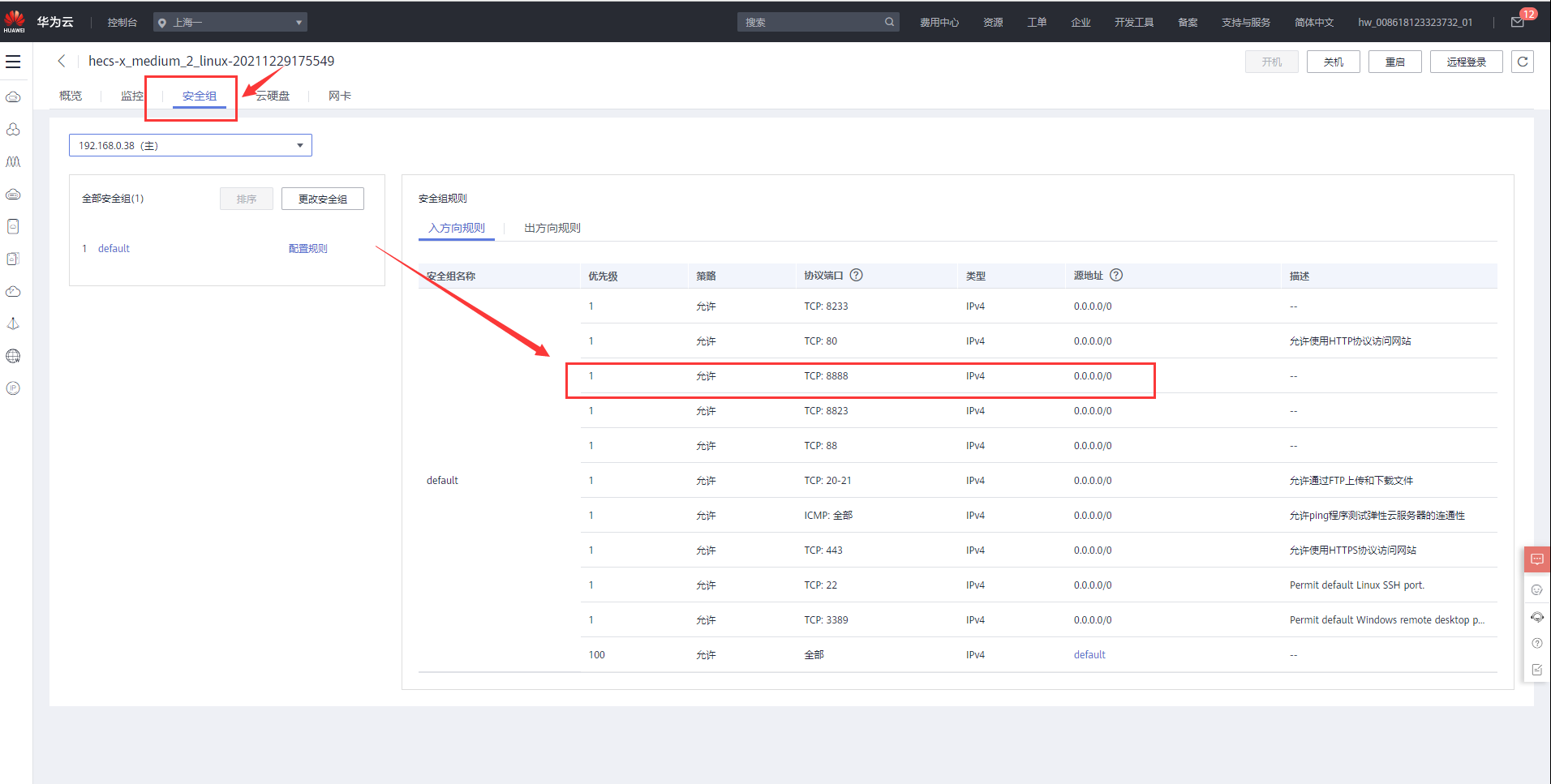This screenshot has height=784, width=1551.
Task: Click the back arrow beside server name
Action: 62,61
